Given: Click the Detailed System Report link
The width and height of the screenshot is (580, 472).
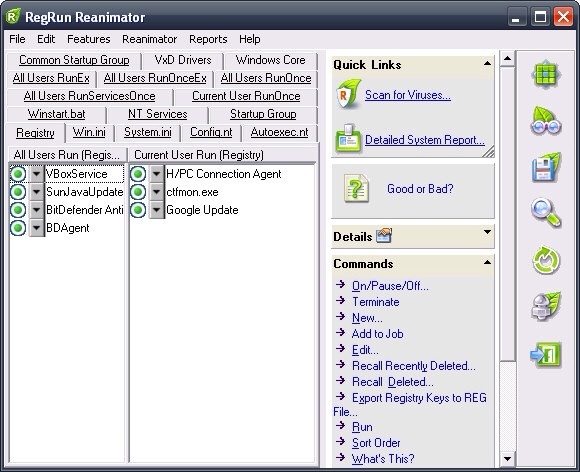Looking at the screenshot, I should (425, 140).
